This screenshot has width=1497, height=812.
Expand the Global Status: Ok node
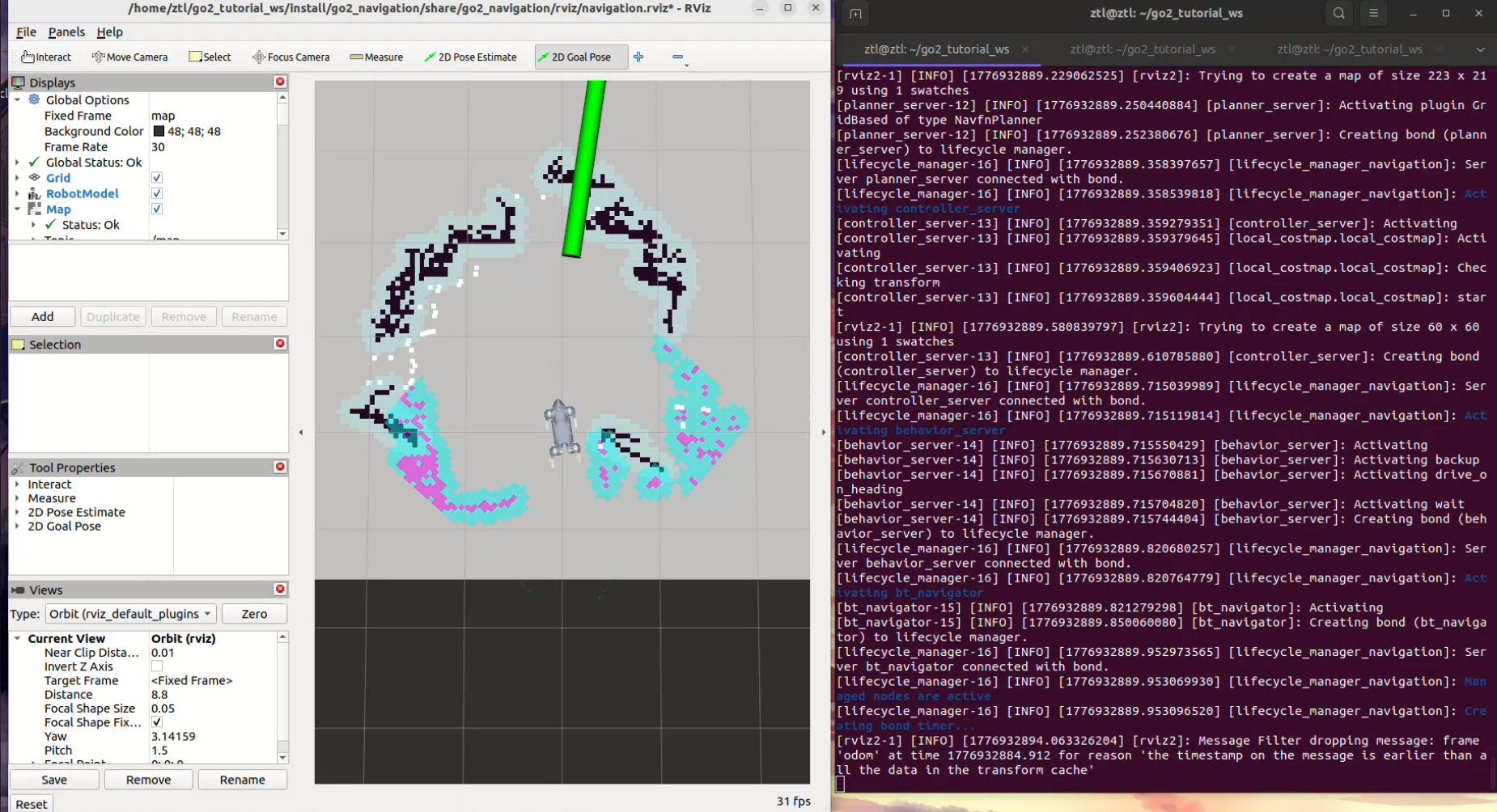click(17, 162)
